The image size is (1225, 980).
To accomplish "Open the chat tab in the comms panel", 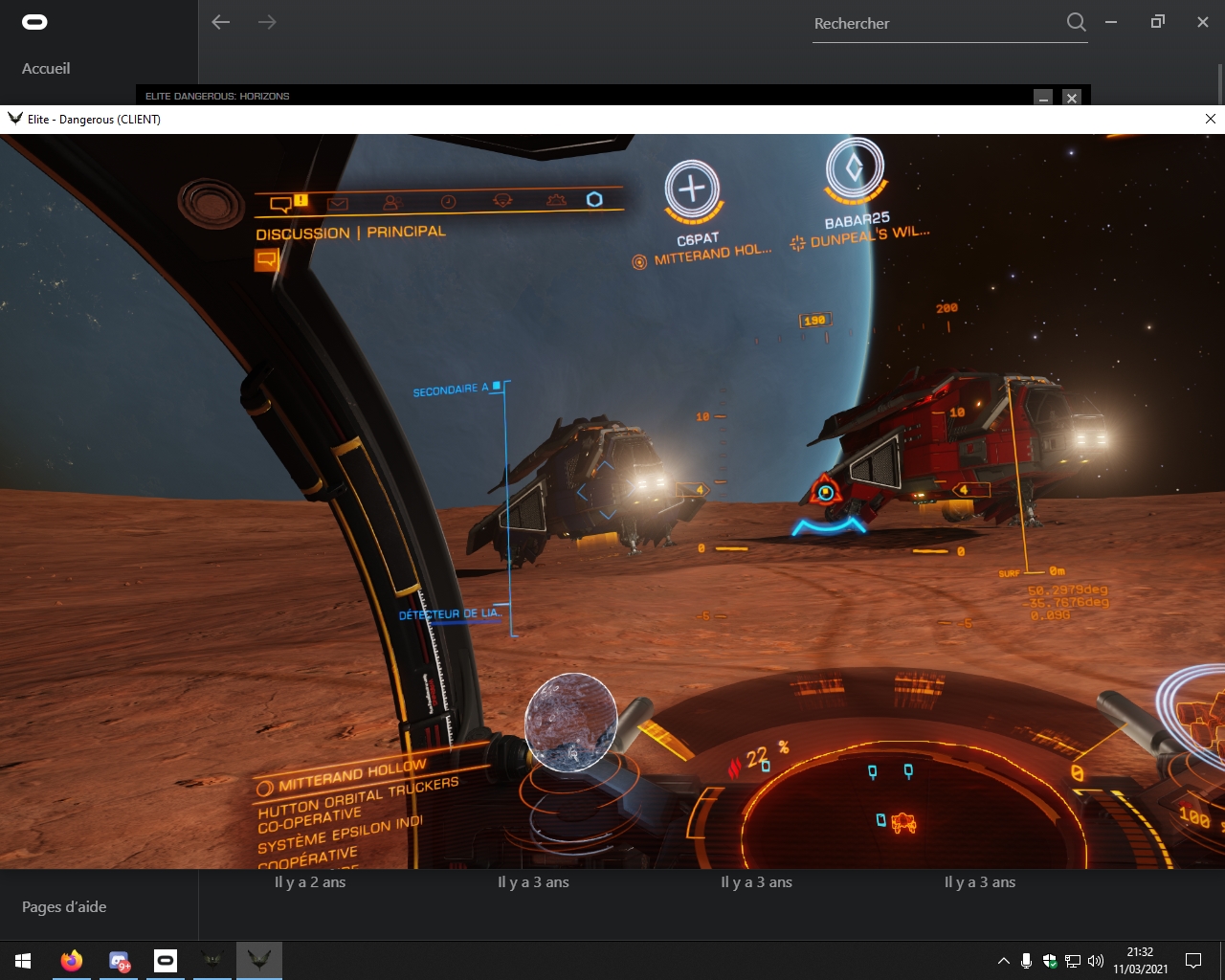I will click(x=281, y=203).
